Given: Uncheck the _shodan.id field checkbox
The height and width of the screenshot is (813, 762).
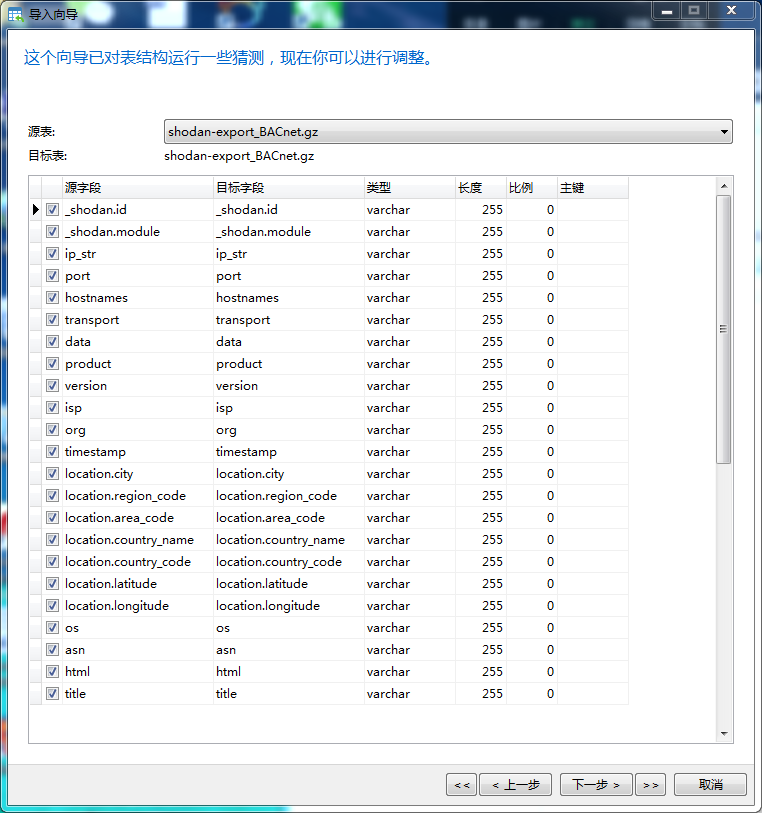Looking at the screenshot, I should click(x=52, y=209).
